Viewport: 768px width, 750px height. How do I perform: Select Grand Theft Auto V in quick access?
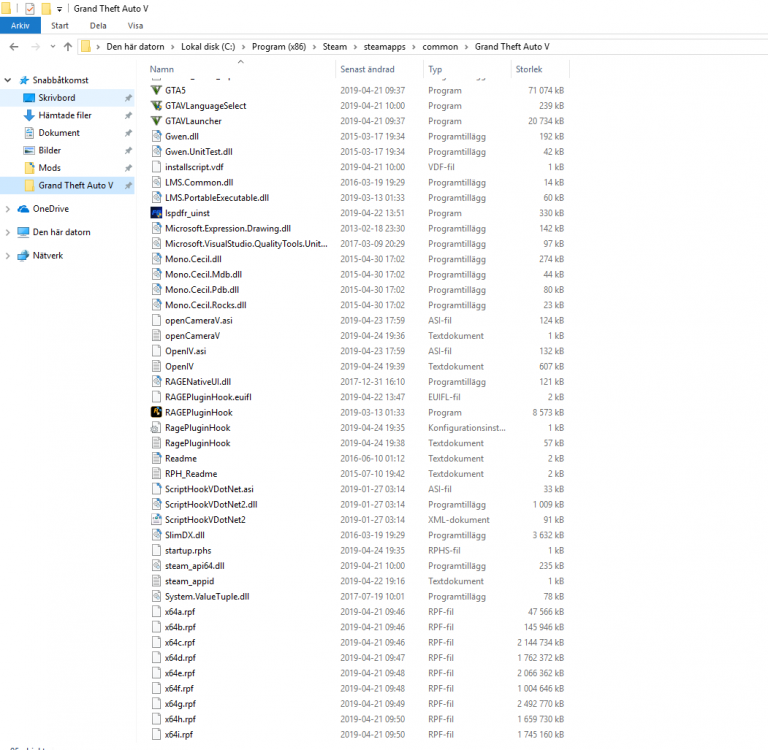pyautogui.click(x=67, y=186)
